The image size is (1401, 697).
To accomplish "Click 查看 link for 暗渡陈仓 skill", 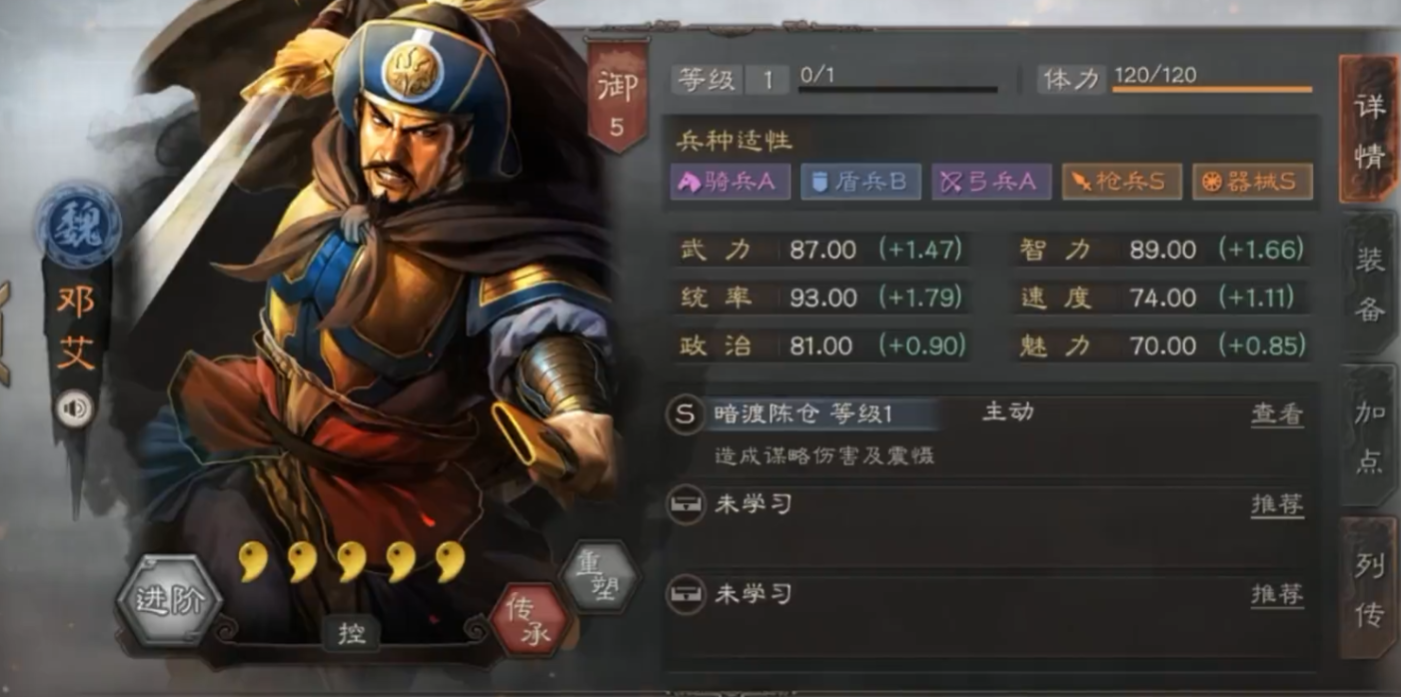I will 1277,414.
